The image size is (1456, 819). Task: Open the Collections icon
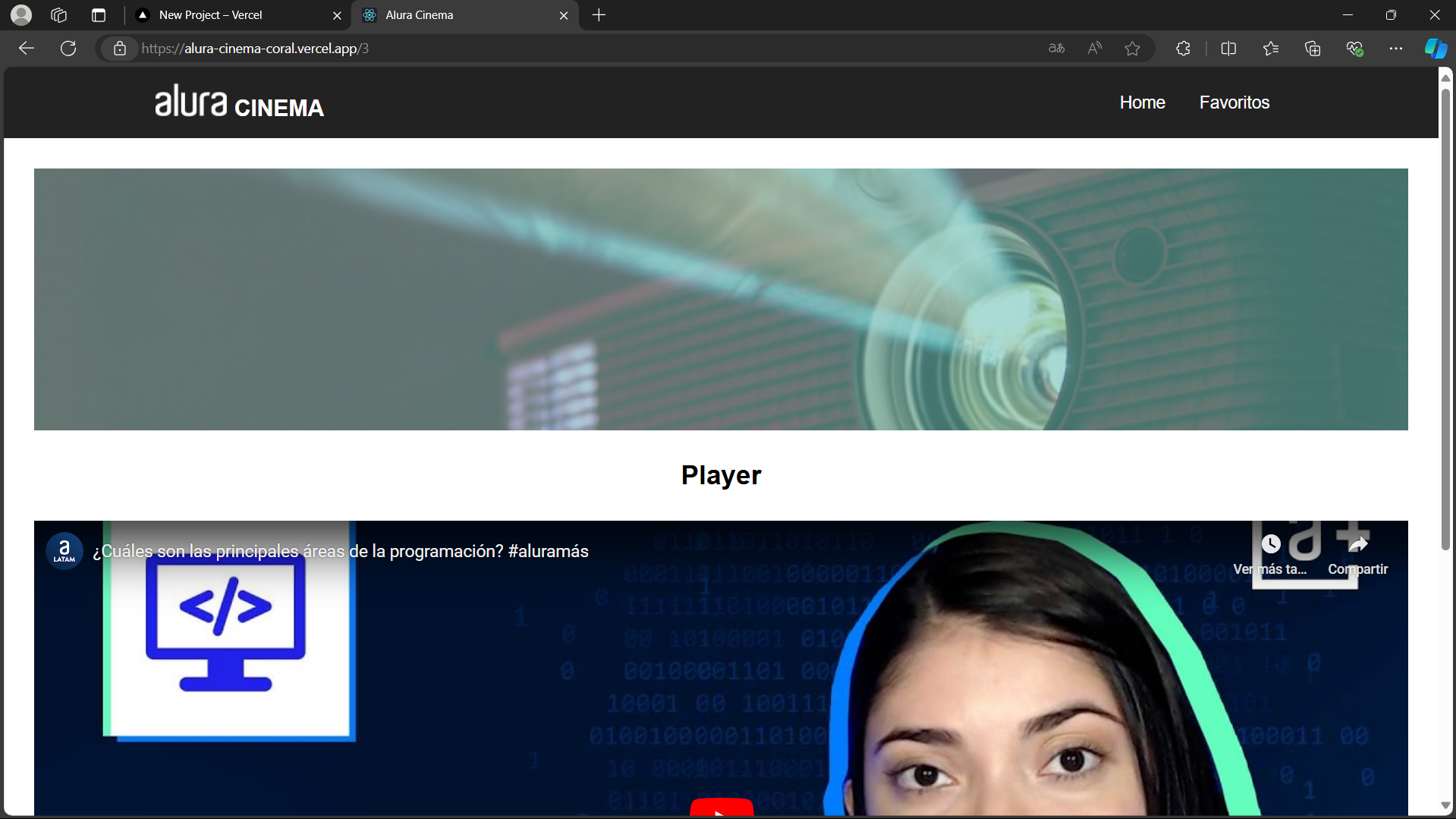(1313, 49)
